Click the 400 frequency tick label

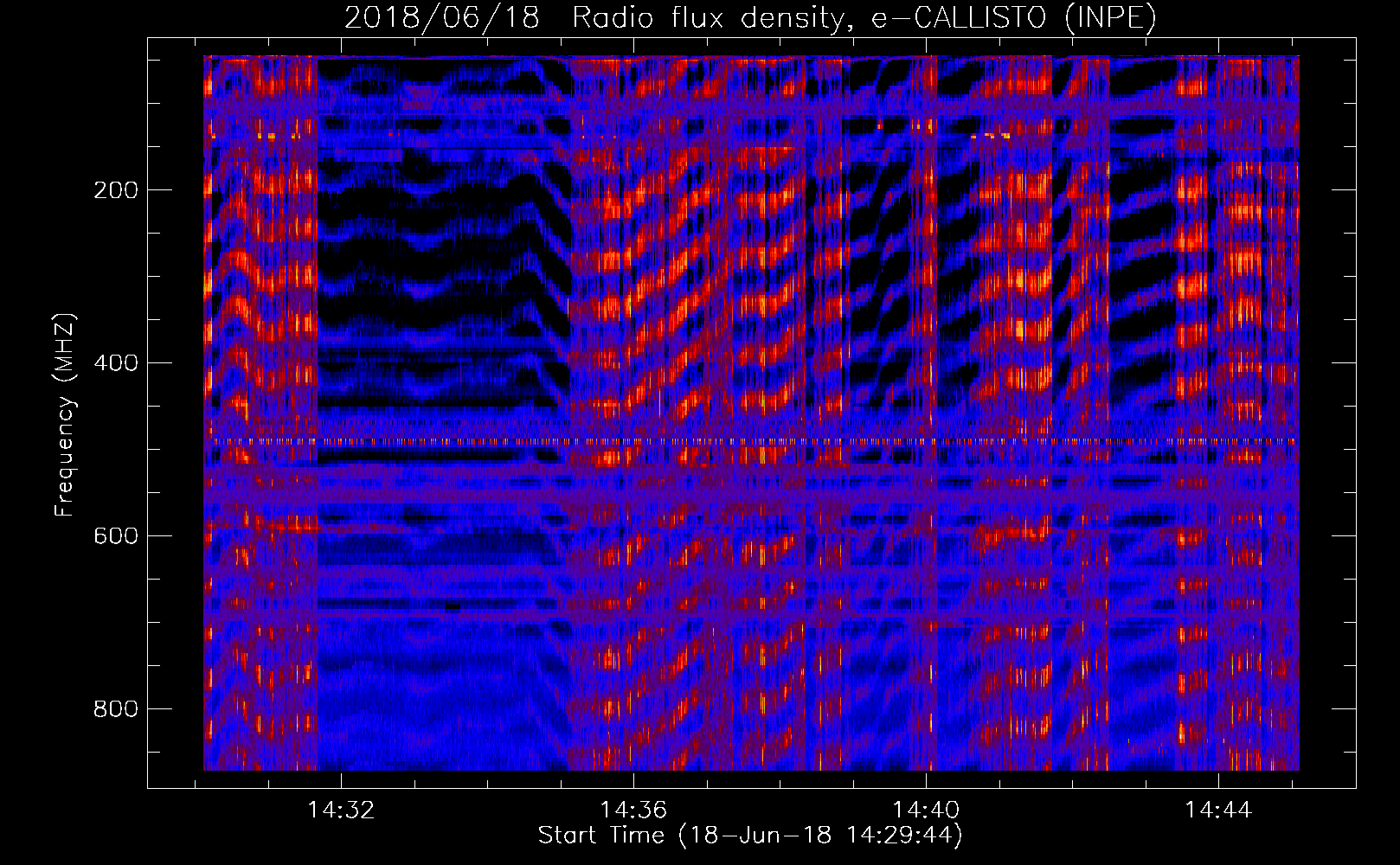coord(116,363)
